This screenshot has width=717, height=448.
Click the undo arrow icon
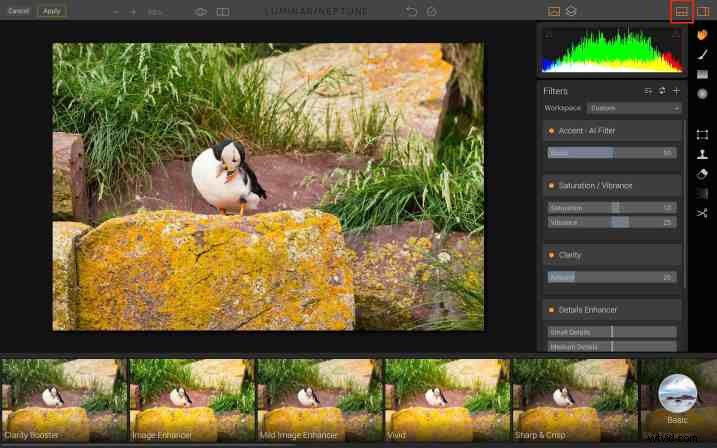[x=412, y=11]
